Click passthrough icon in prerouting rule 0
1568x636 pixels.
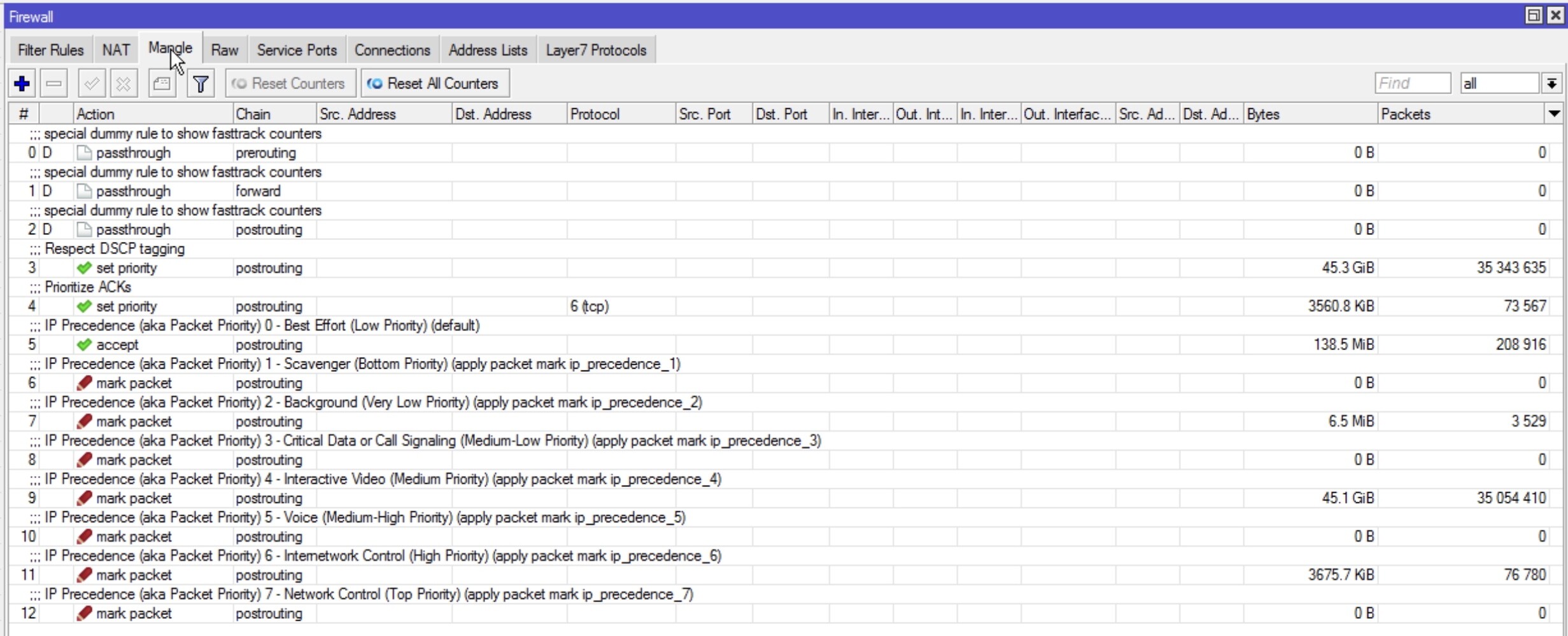[x=83, y=153]
